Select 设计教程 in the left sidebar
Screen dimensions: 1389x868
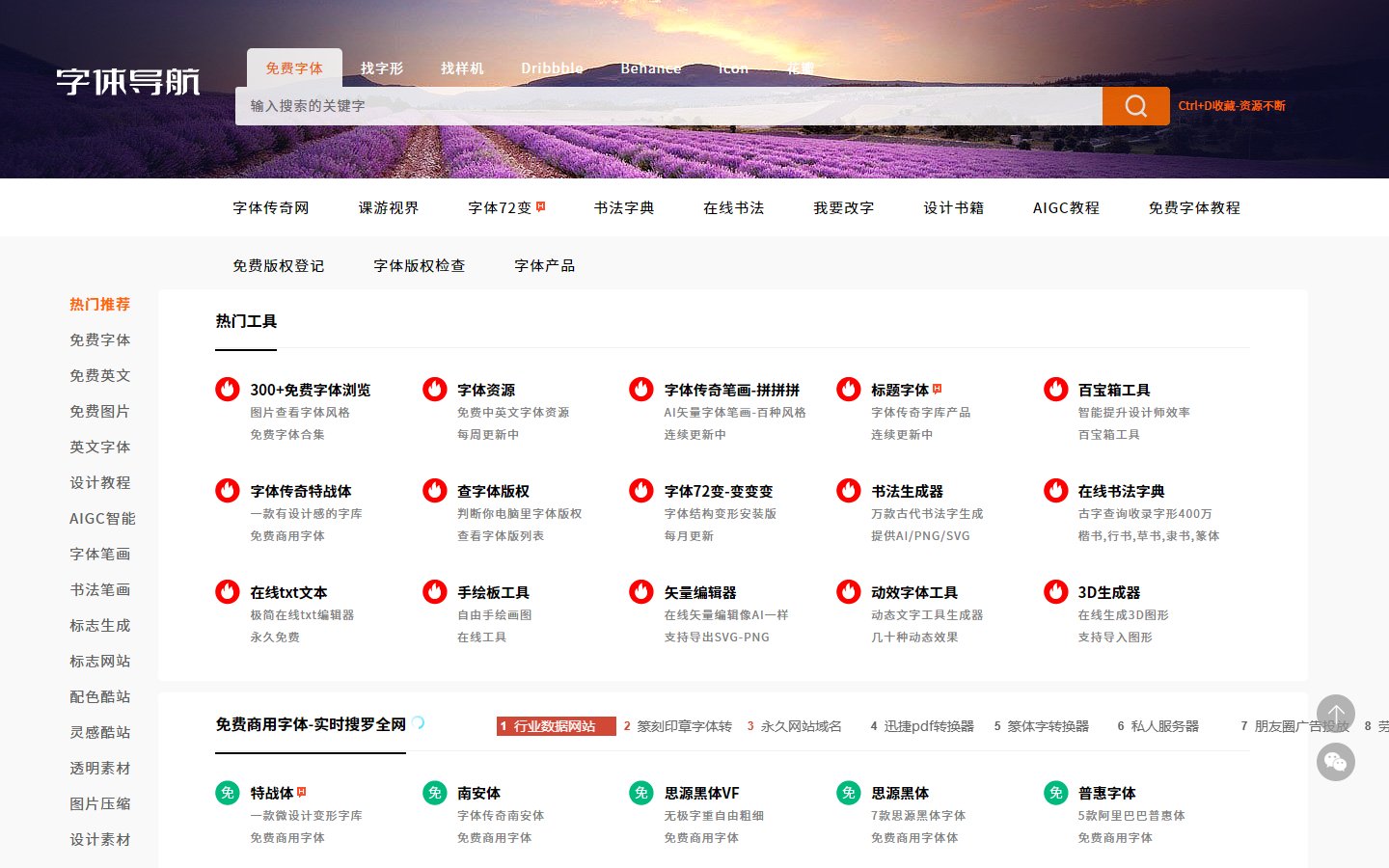point(100,482)
